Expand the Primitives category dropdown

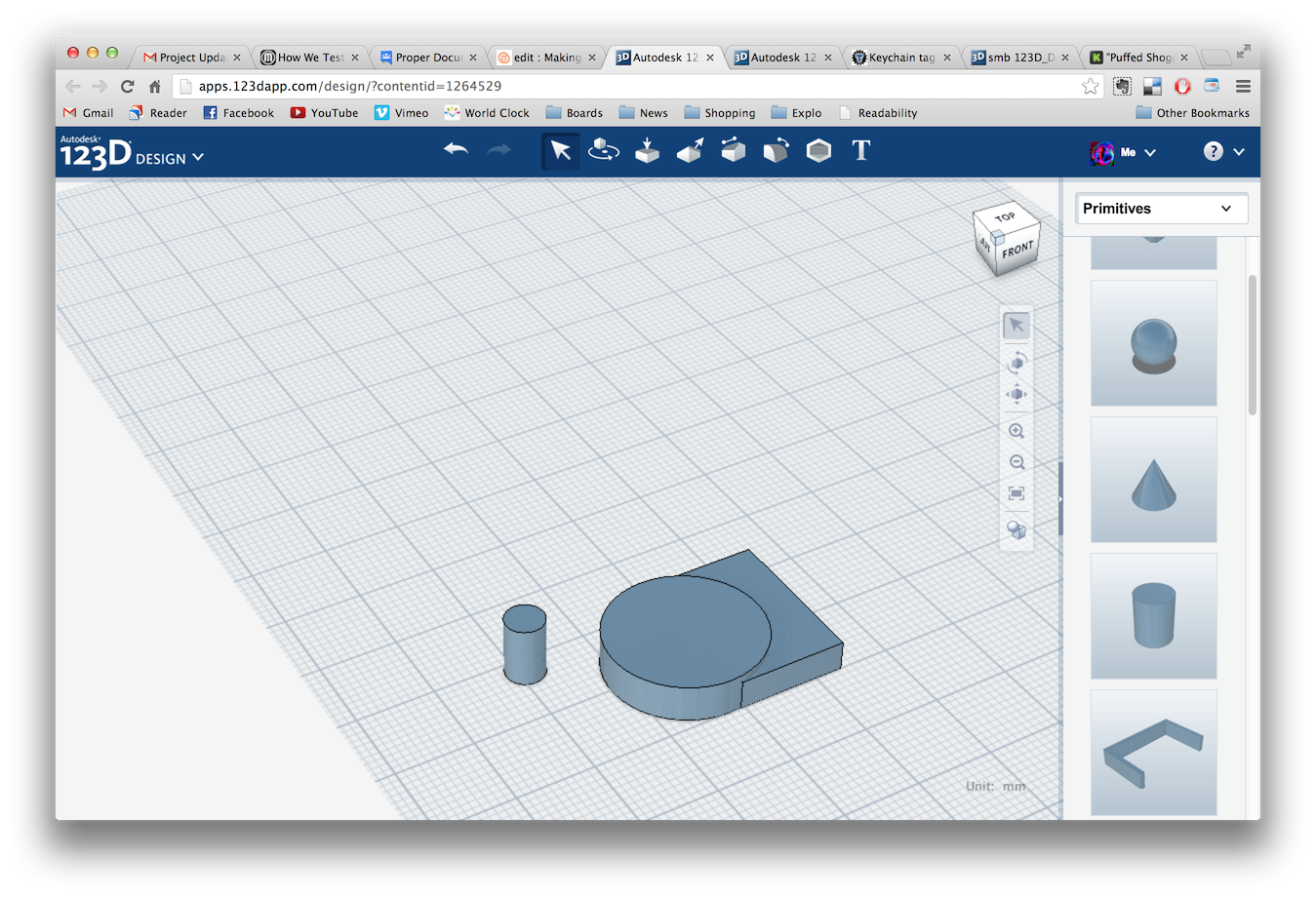click(1161, 209)
